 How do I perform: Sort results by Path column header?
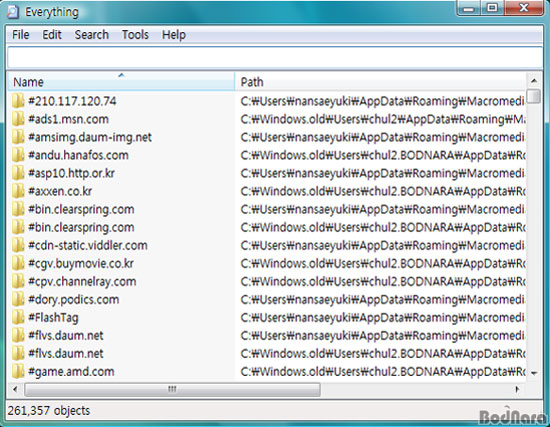point(381,82)
